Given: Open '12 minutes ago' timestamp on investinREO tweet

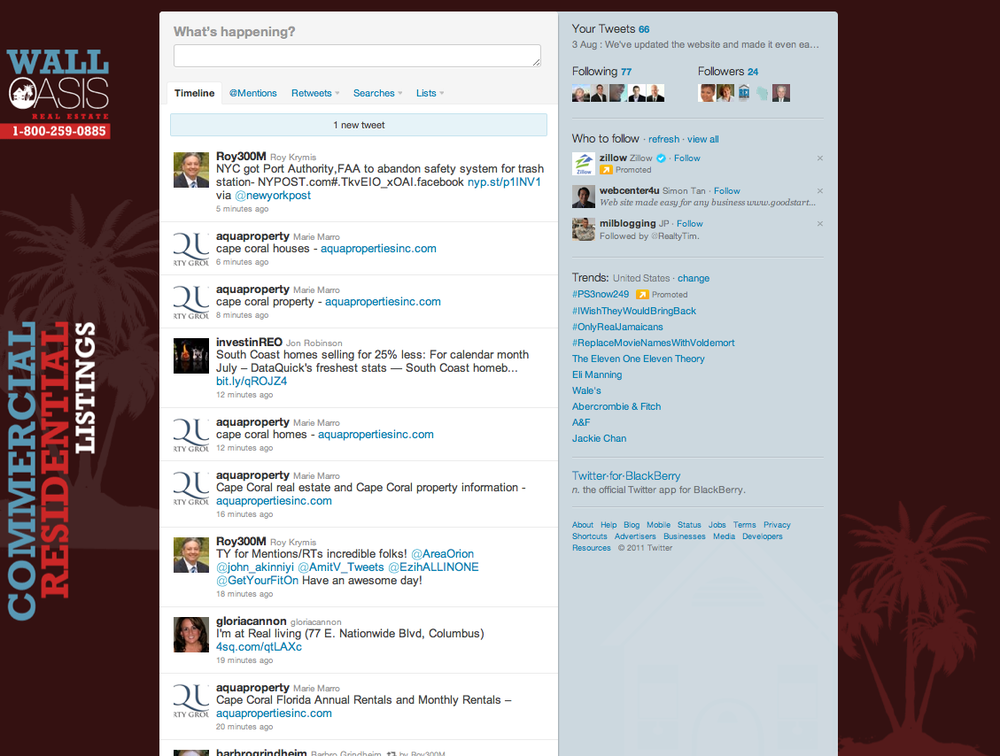Looking at the screenshot, I should tap(244, 395).
